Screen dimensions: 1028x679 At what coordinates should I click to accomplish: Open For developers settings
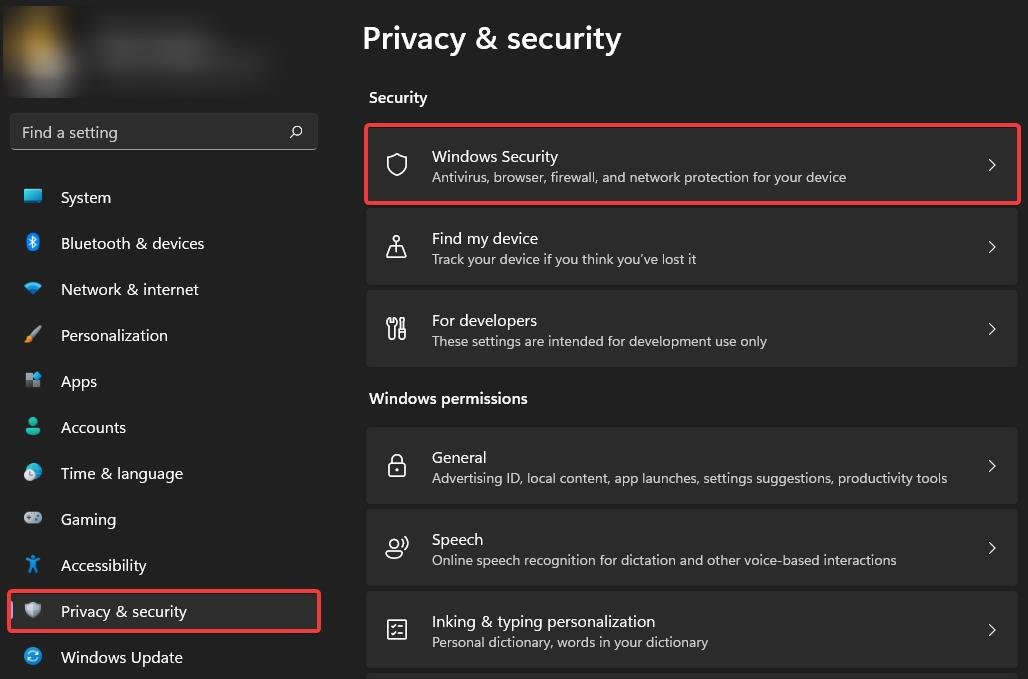[692, 328]
